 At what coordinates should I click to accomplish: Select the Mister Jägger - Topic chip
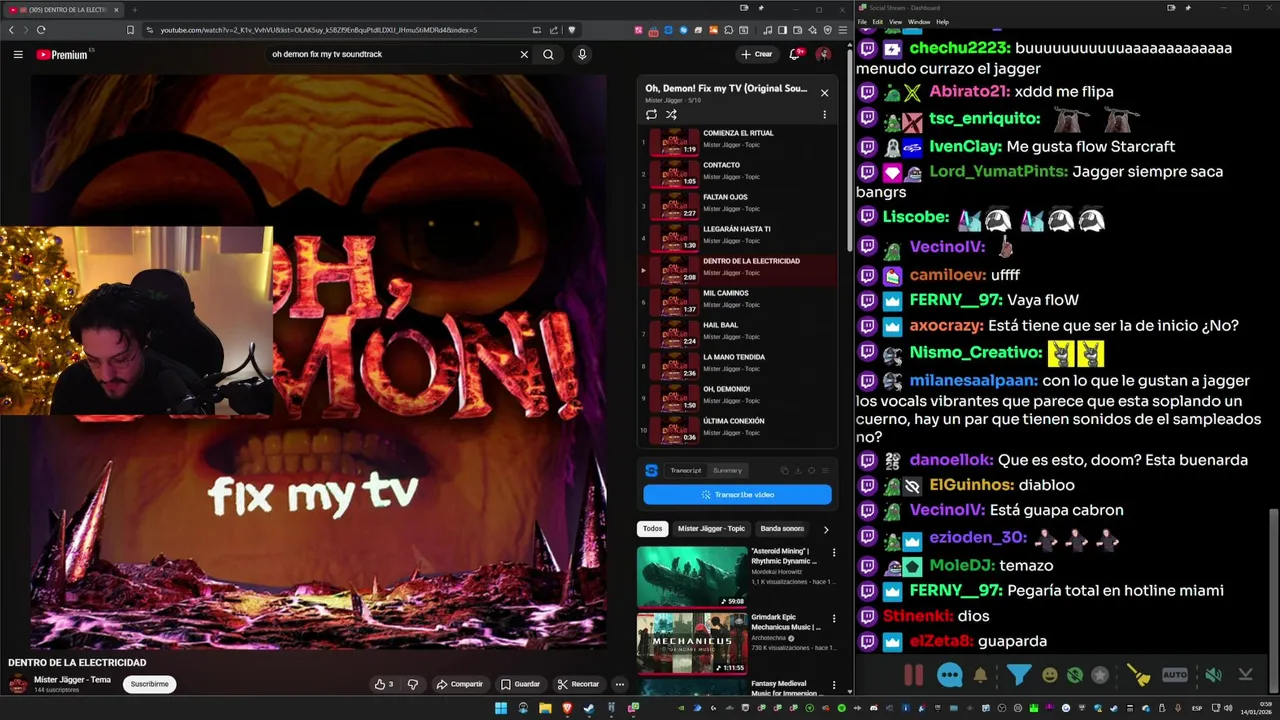coord(711,528)
